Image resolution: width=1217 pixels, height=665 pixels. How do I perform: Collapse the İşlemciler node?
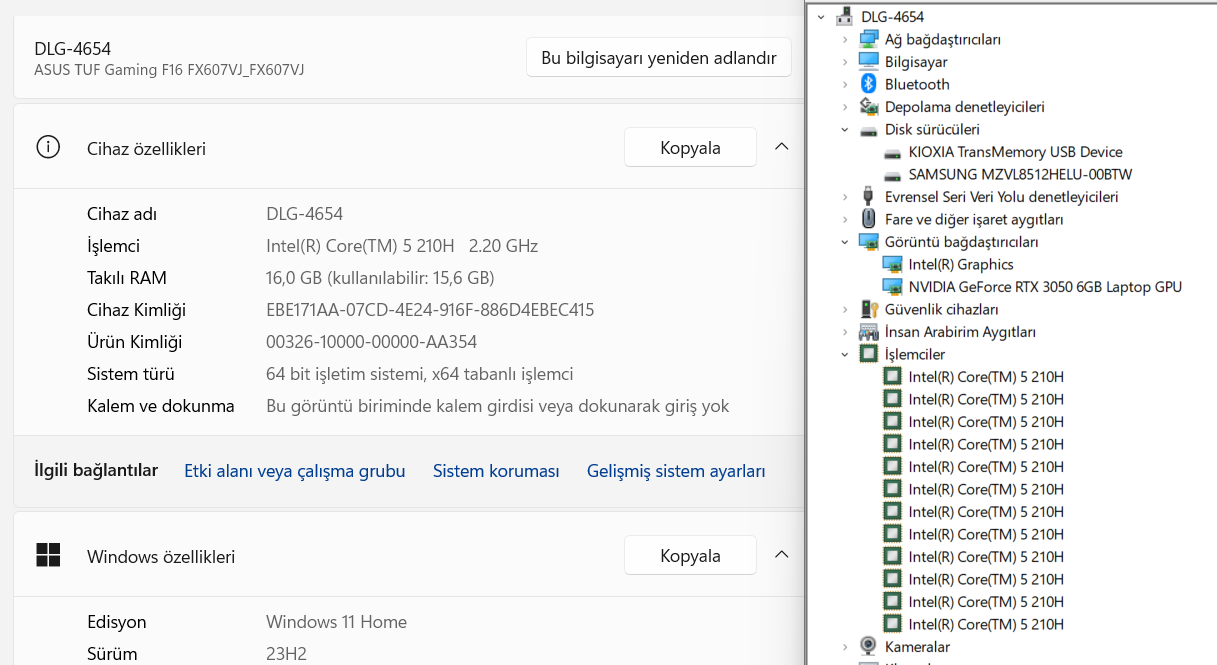click(845, 354)
